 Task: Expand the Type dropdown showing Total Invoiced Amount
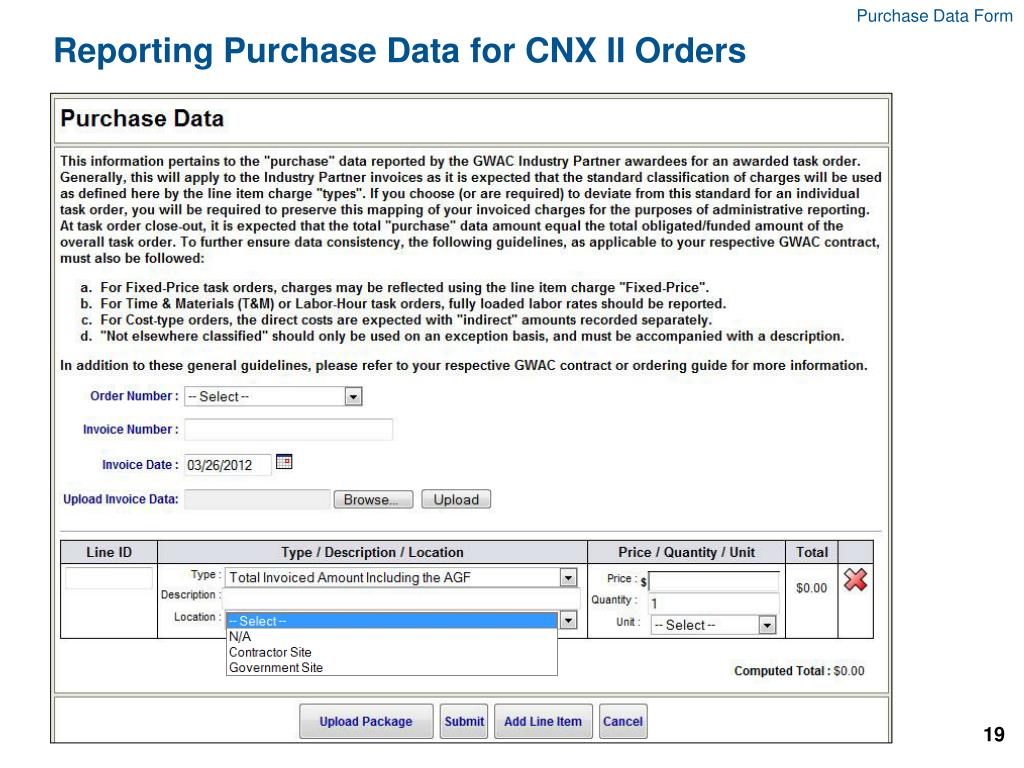click(x=401, y=577)
